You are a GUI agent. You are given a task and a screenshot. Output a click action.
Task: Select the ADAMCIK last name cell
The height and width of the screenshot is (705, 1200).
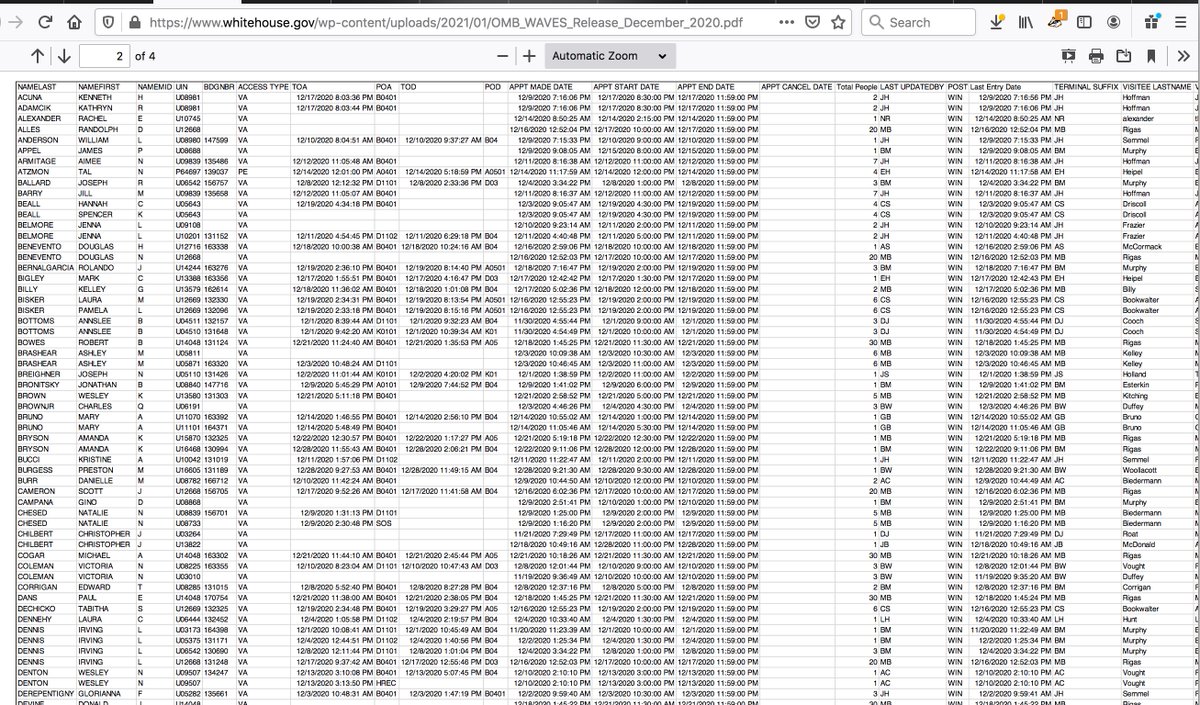[36, 108]
